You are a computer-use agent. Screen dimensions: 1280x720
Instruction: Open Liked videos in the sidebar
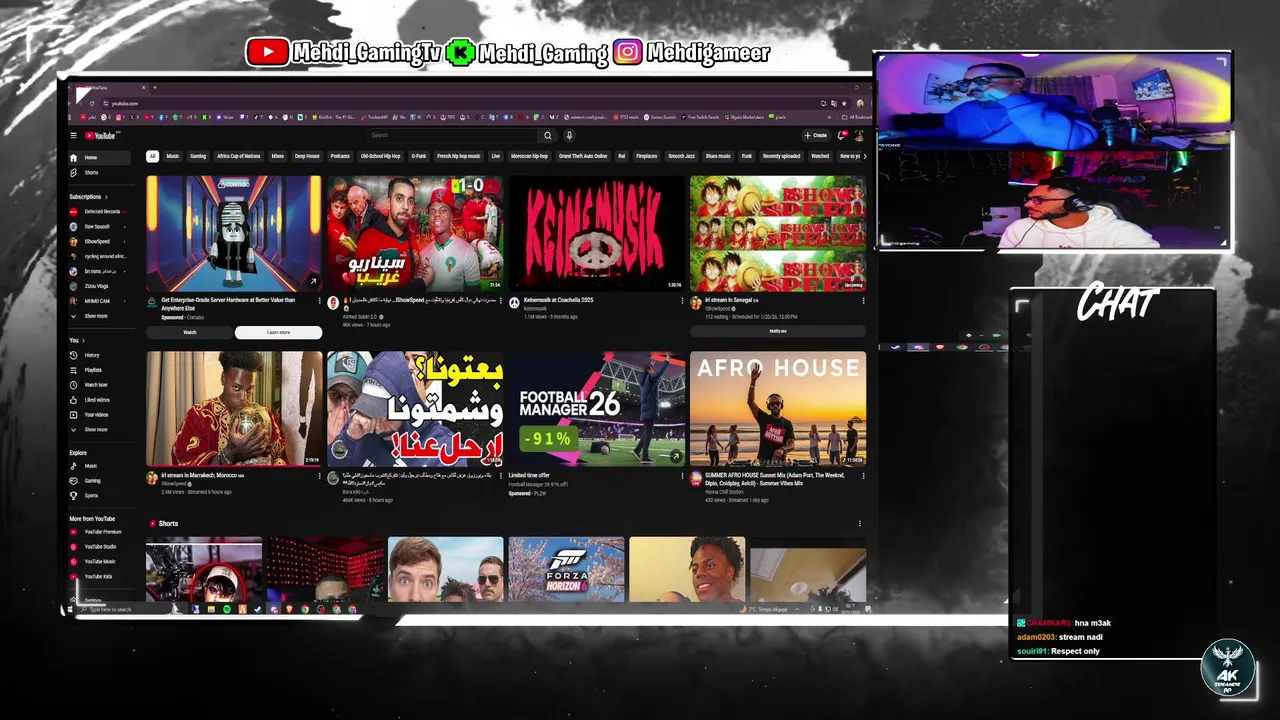pyautogui.click(x=99, y=400)
